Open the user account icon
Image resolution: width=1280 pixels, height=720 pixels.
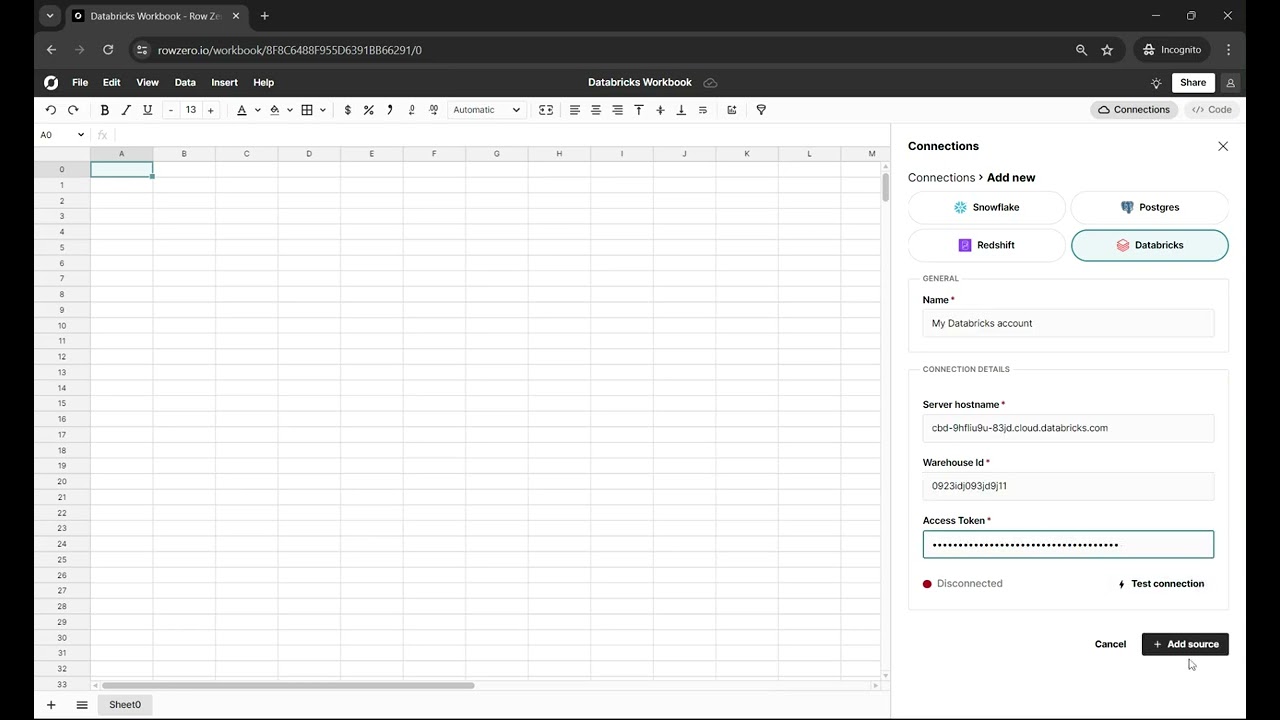tap(1231, 83)
